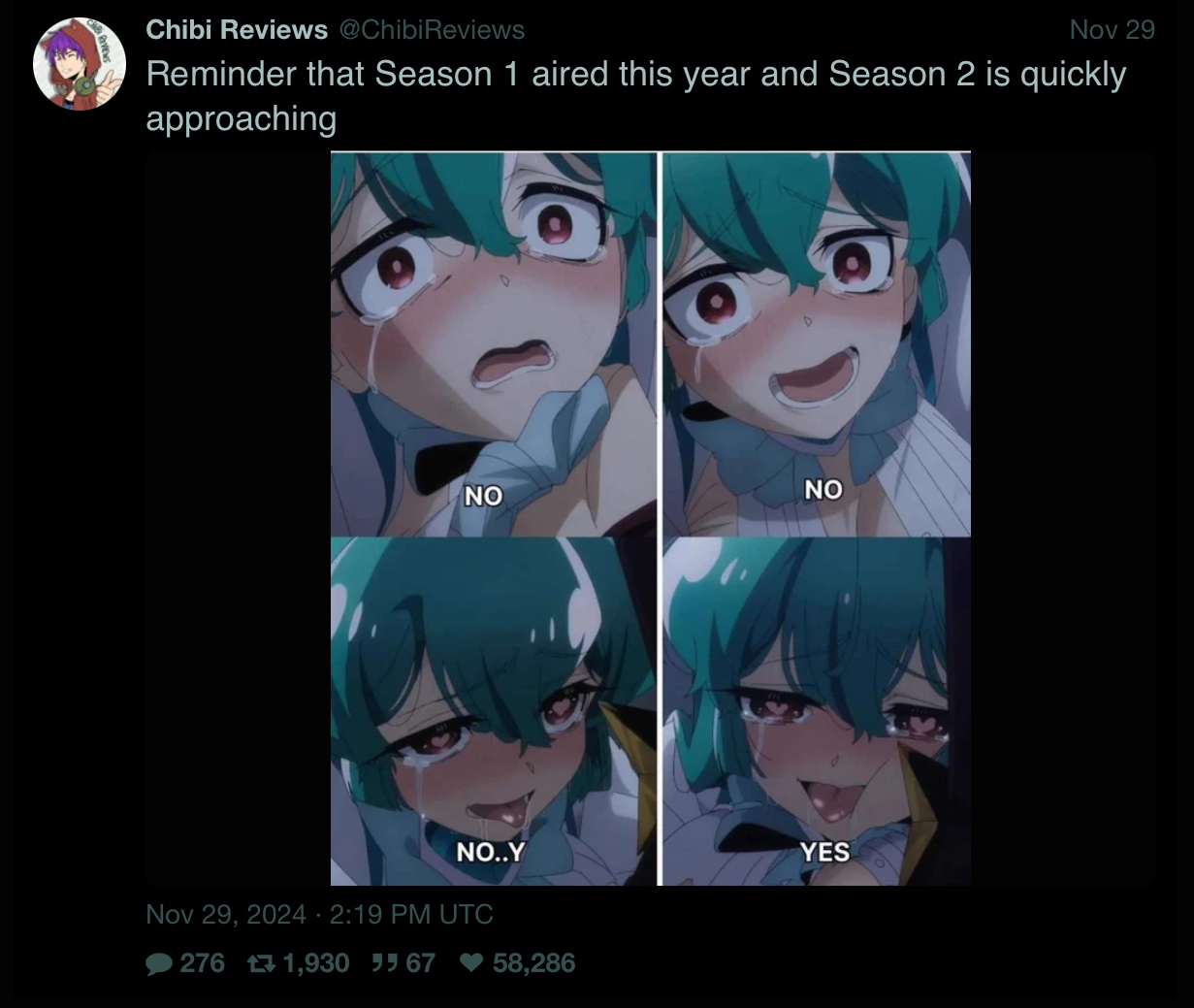Click the quote marks icon
Screen dimensions: 1194x1008
383,963
